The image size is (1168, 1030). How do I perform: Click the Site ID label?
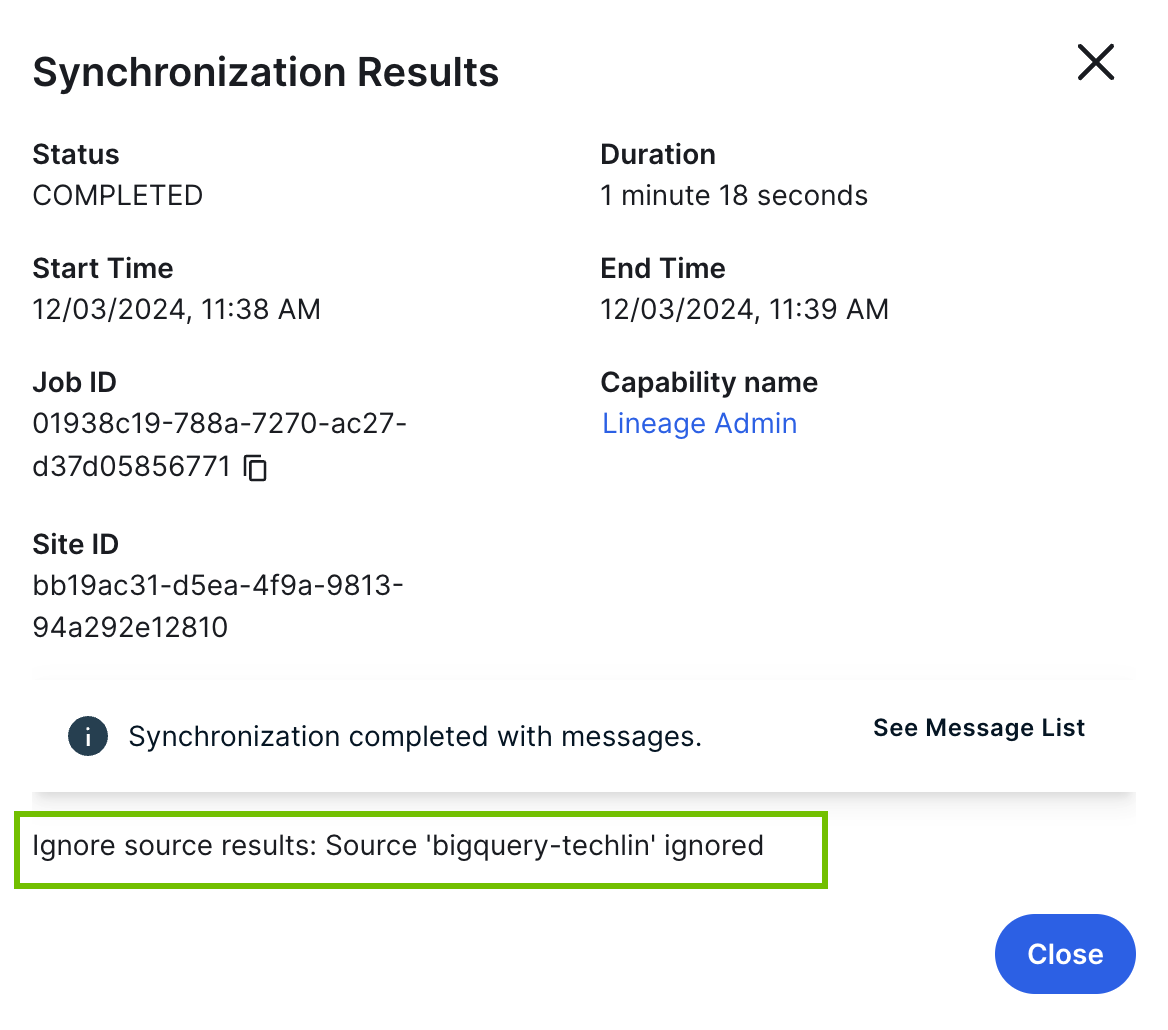(75, 544)
